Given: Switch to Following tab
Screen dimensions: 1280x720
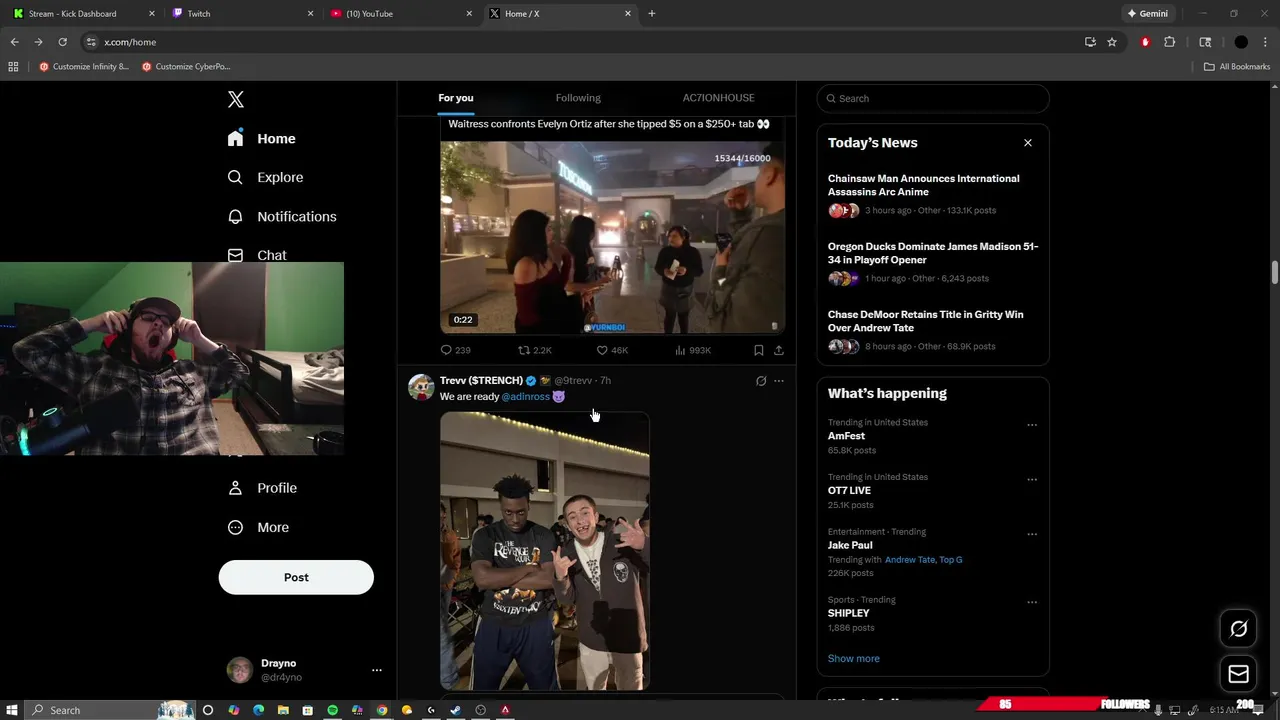Looking at the screenshot, I should coord(578,98).
